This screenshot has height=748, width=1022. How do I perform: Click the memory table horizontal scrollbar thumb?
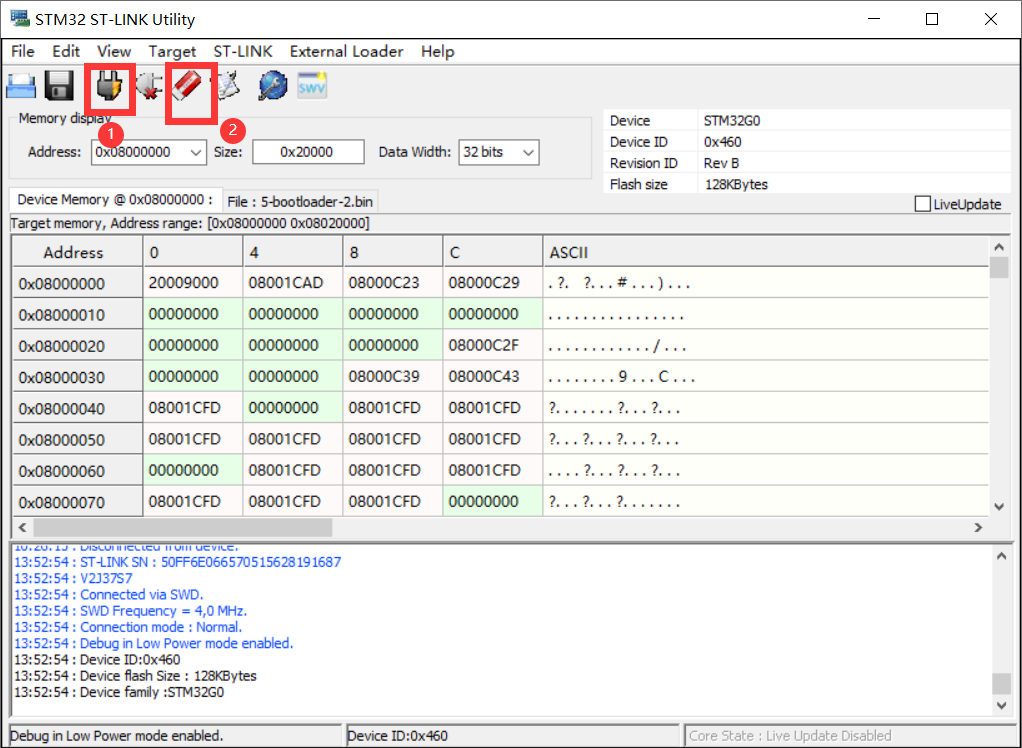(x=182, y=527)
